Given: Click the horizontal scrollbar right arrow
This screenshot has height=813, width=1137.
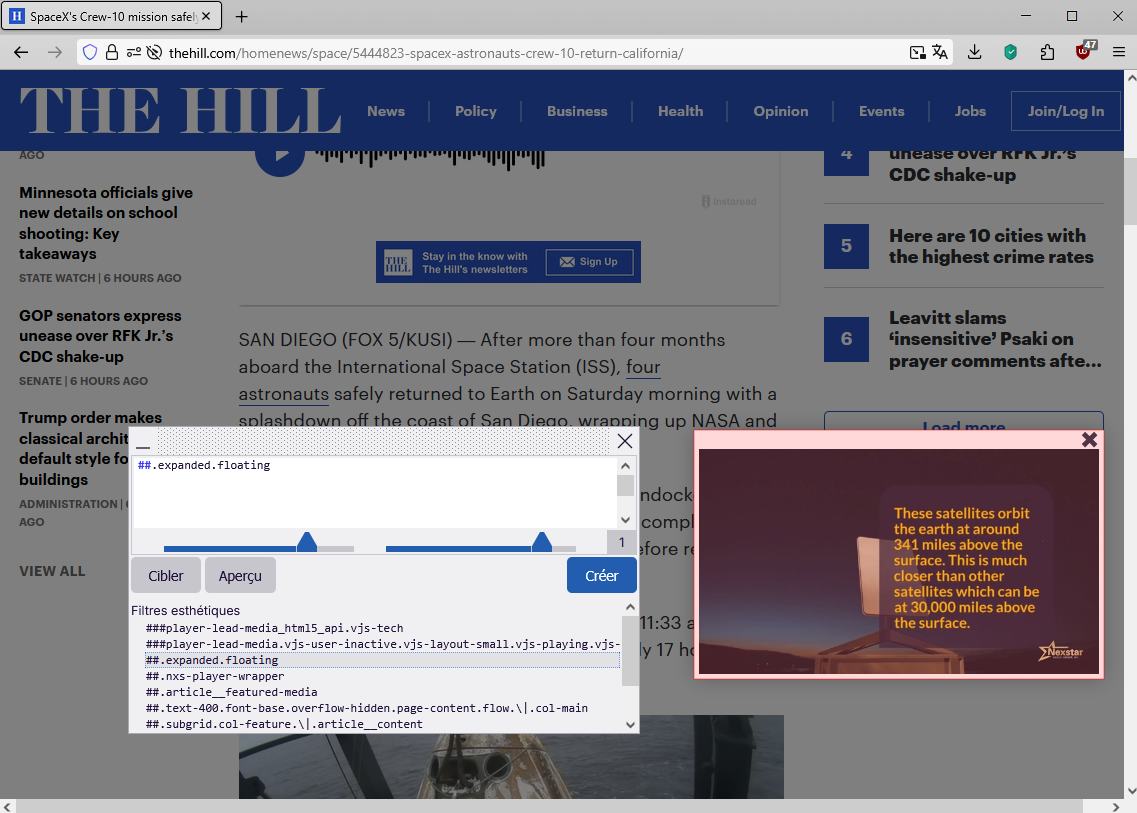Looking at the screenshot, I should click(x=1116, y=806).
